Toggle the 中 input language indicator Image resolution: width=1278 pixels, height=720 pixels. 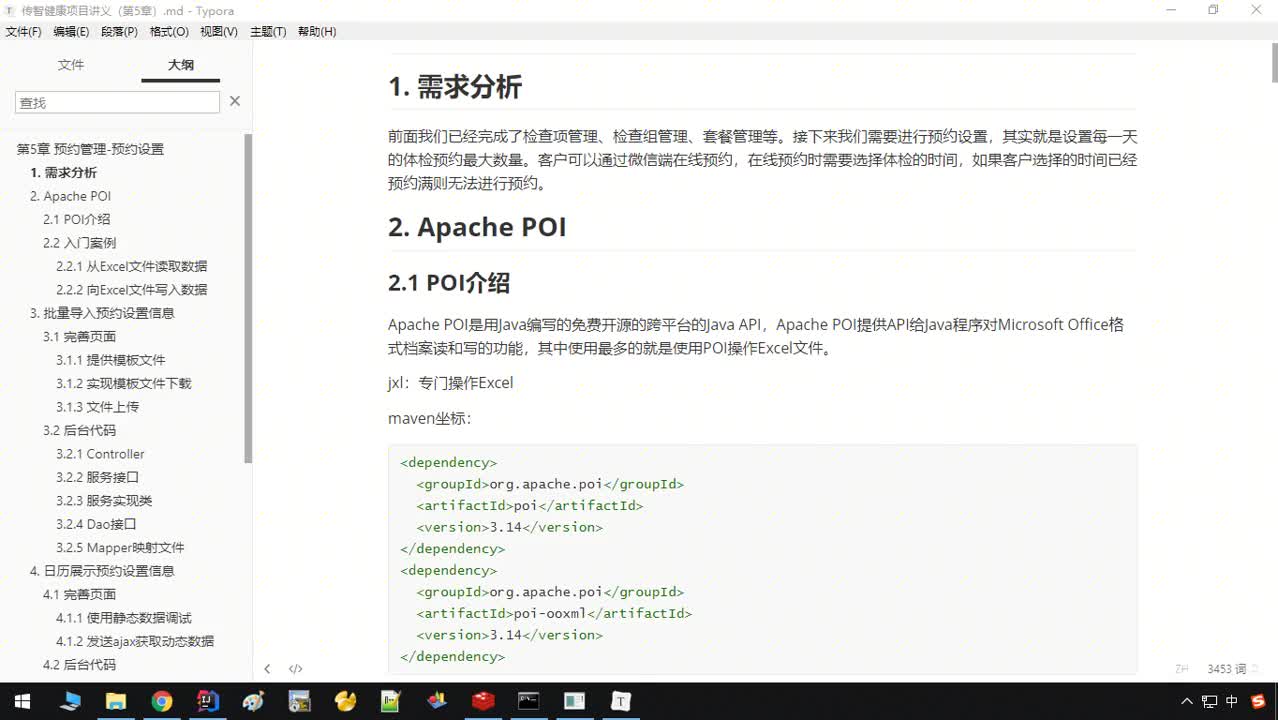point(1232,701)
